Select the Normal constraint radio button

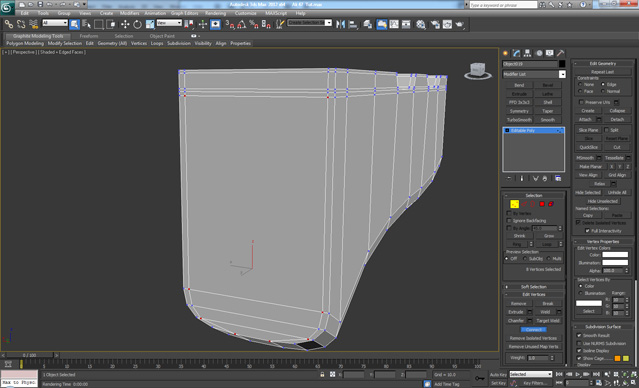point(603,91)
